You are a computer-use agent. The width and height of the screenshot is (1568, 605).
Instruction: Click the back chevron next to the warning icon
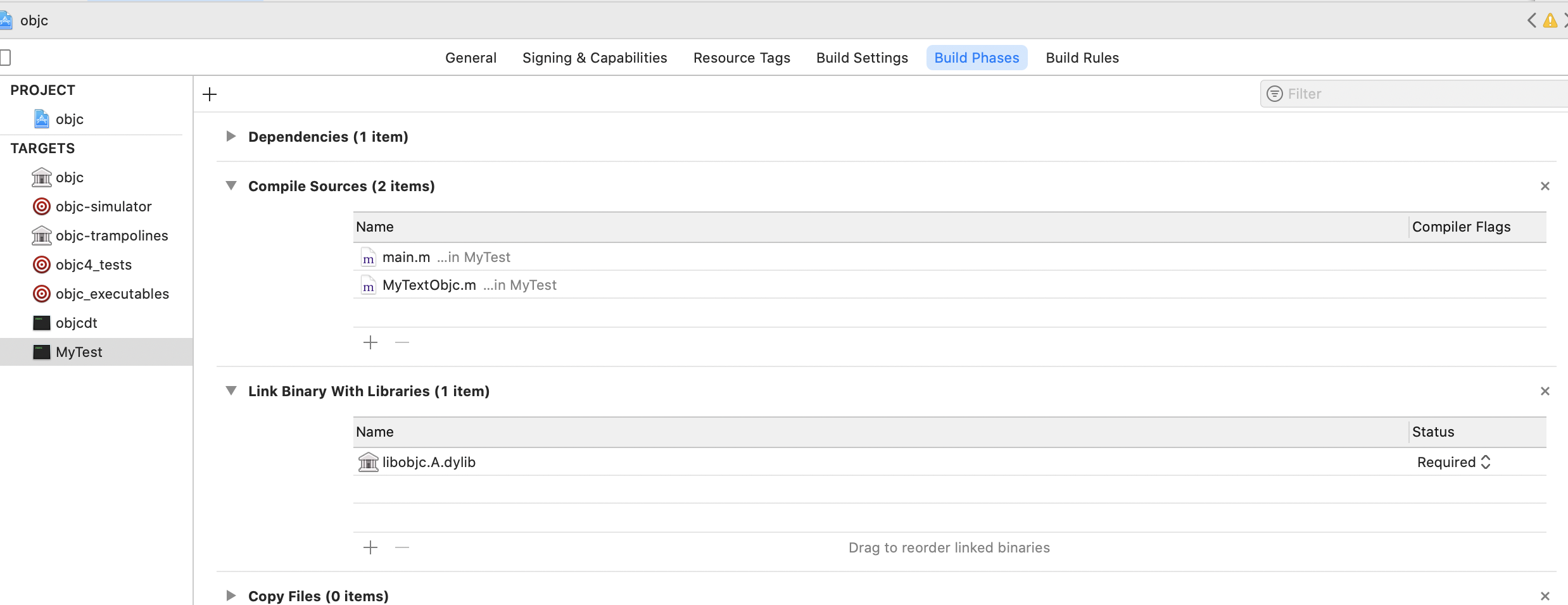point(1531,21)
